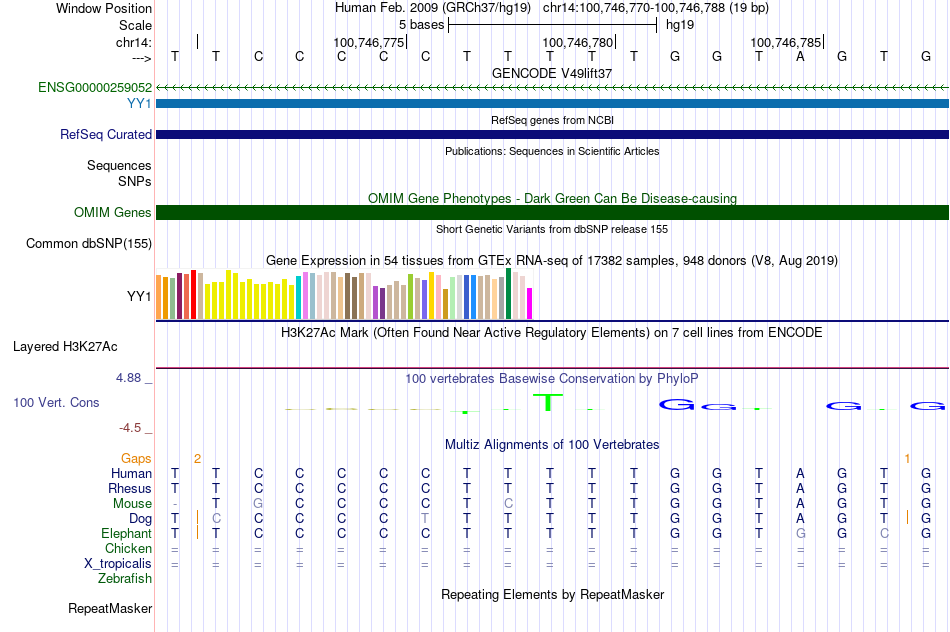The width and height of the screenshot is (950, 632).
Task: Click the YY1 GENCODE gene track label
Action: [x=139, y=104]
